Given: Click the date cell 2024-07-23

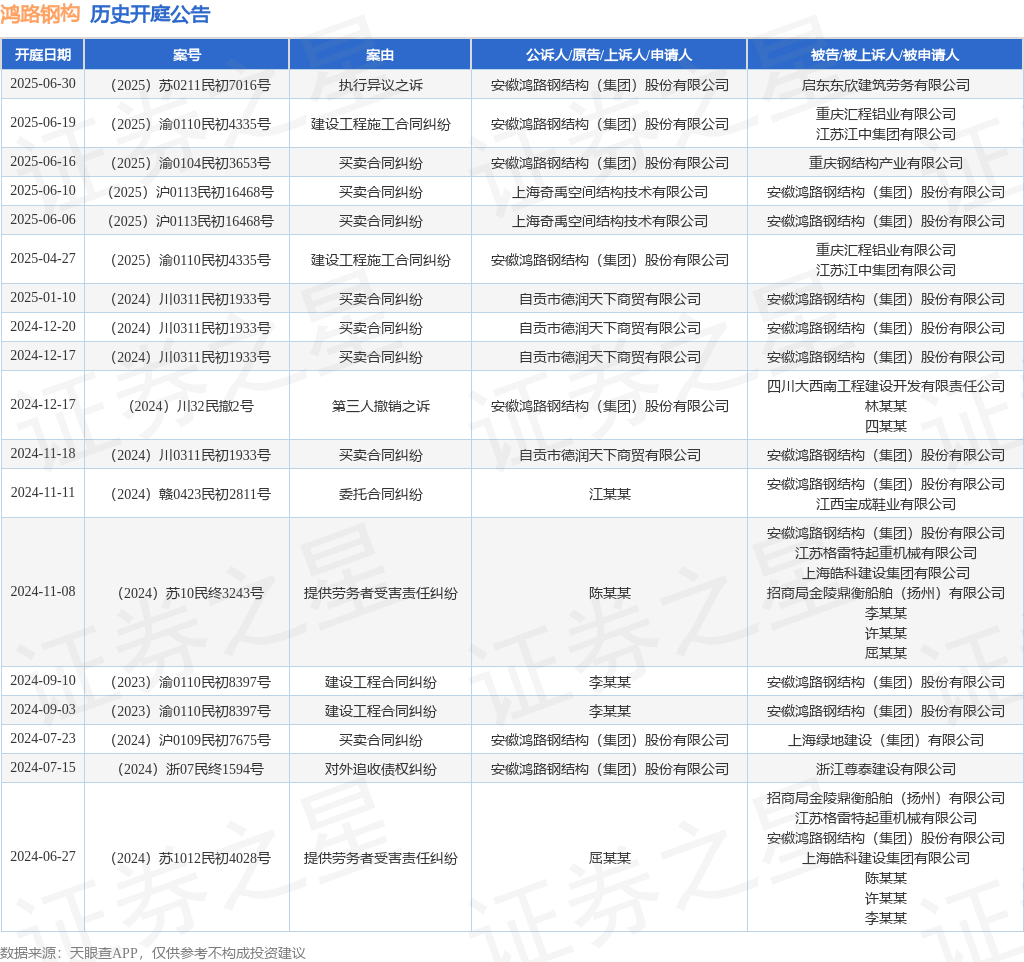Looking at the screenshot, I should (x=43, y=739).
